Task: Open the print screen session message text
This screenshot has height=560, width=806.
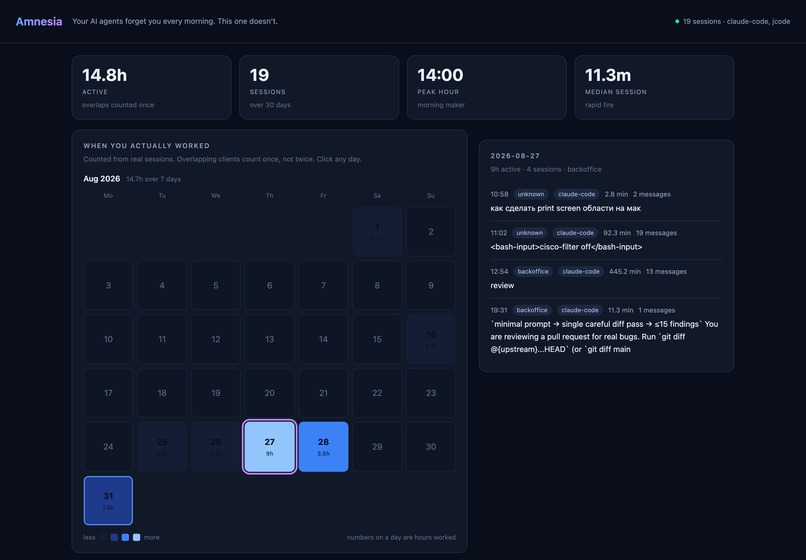Action: point(565,208)
